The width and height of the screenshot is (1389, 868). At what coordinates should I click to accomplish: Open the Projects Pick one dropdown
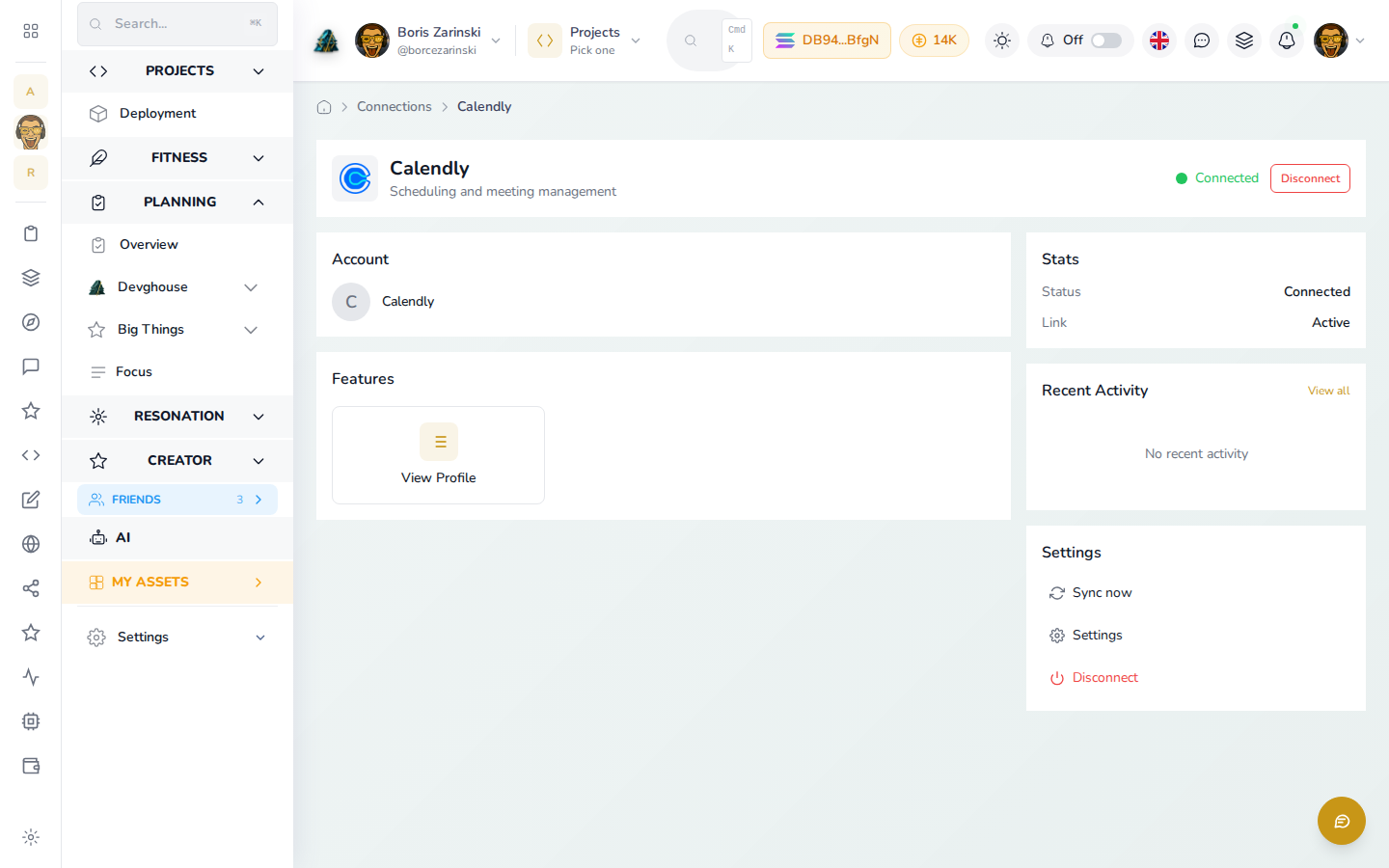coord(585,41)
